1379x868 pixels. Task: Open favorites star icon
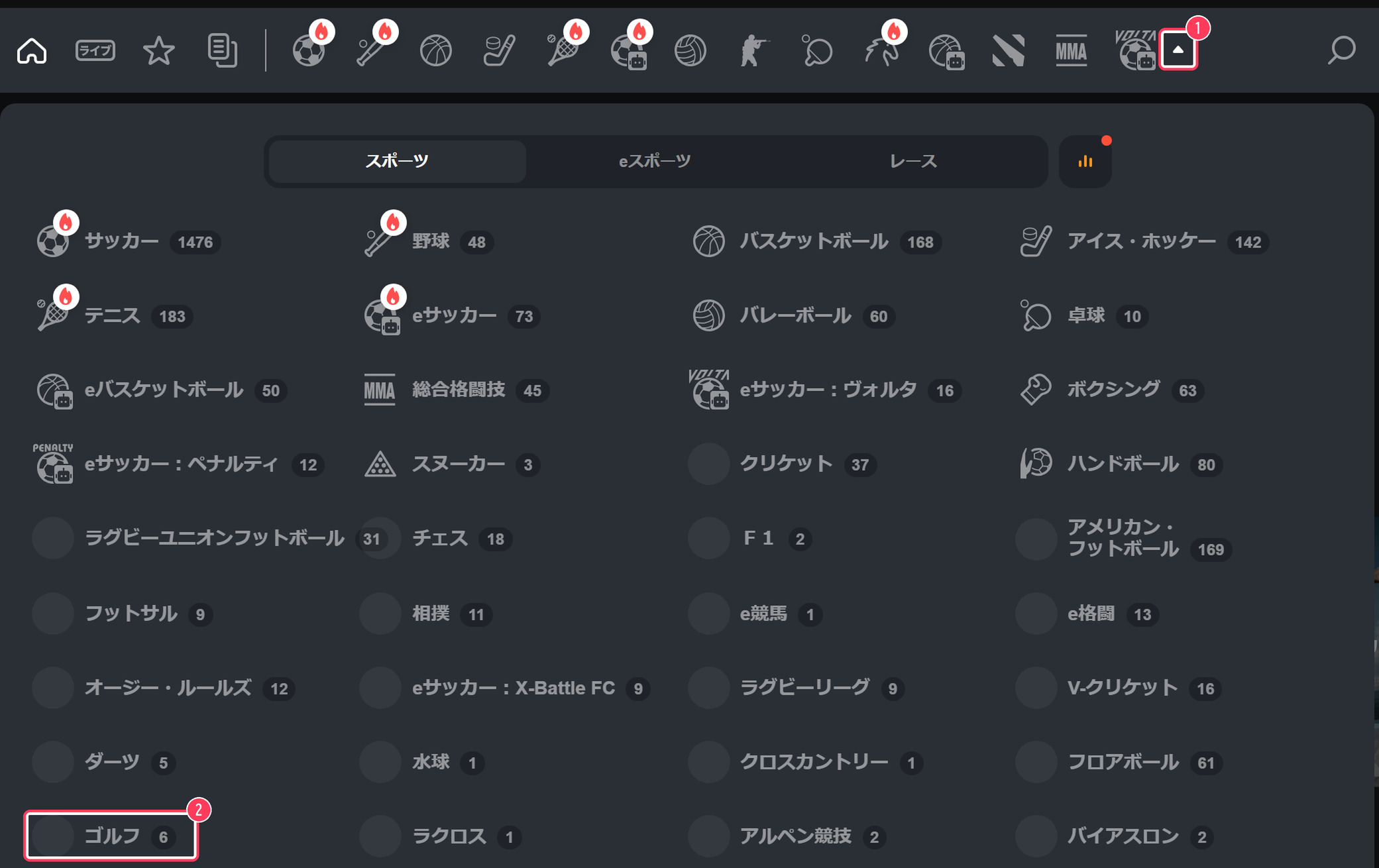tap(159, 50)
